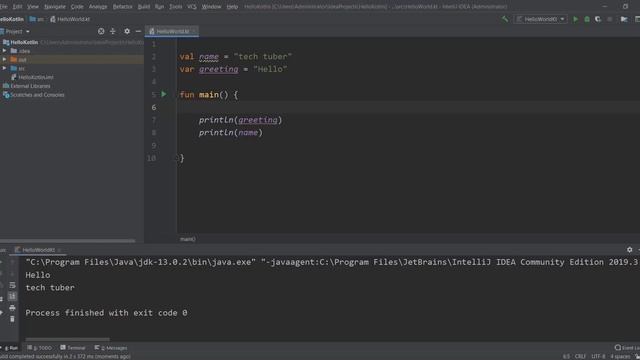640x360 pixels.
Task: Open the HelloWorldKt run configuration dropdown
Action: pos(540,19)
